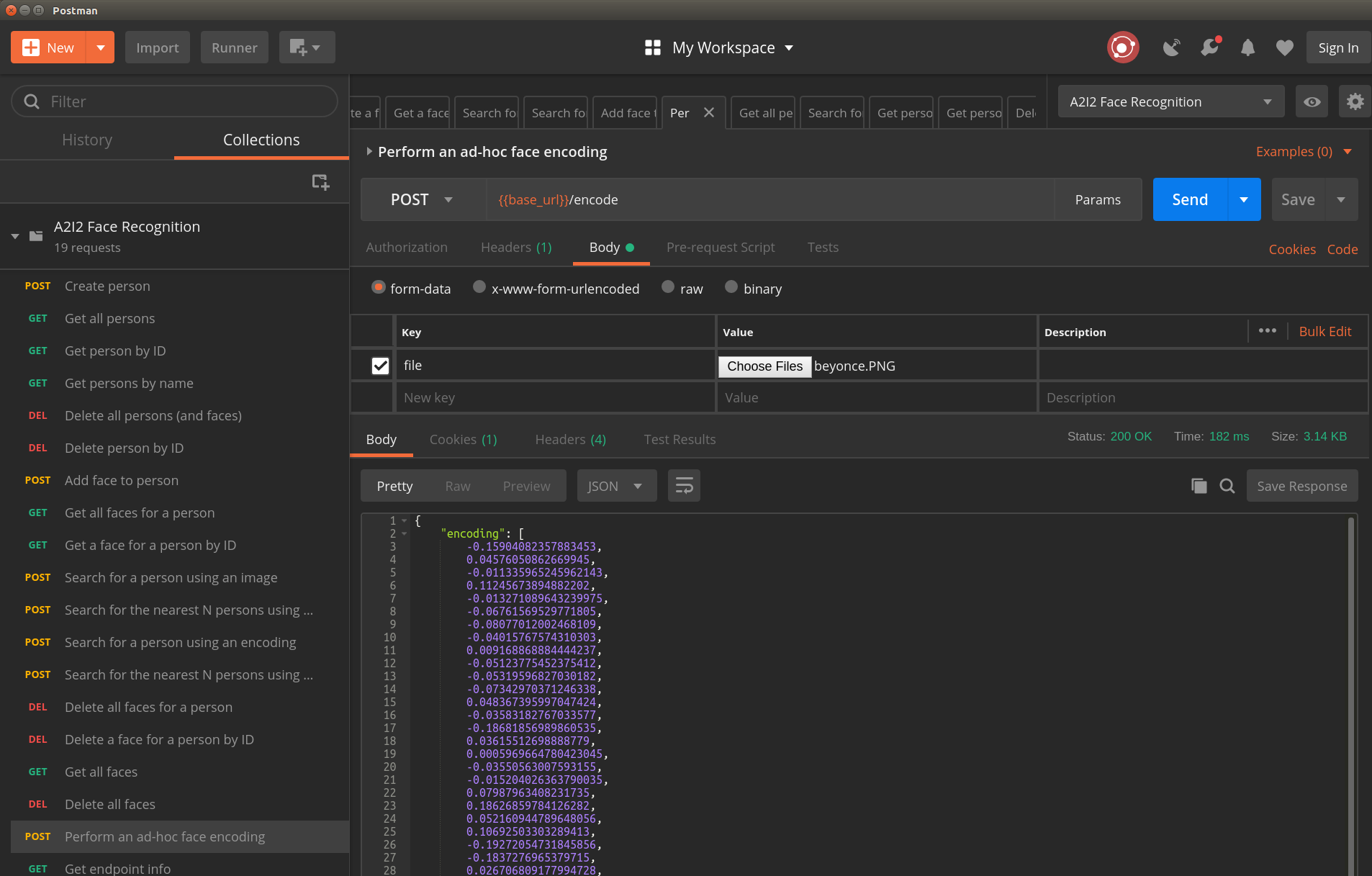Viewport: 1372px width, 876px height.
Task: Switch response view to Preview
Action: point(526,486)
